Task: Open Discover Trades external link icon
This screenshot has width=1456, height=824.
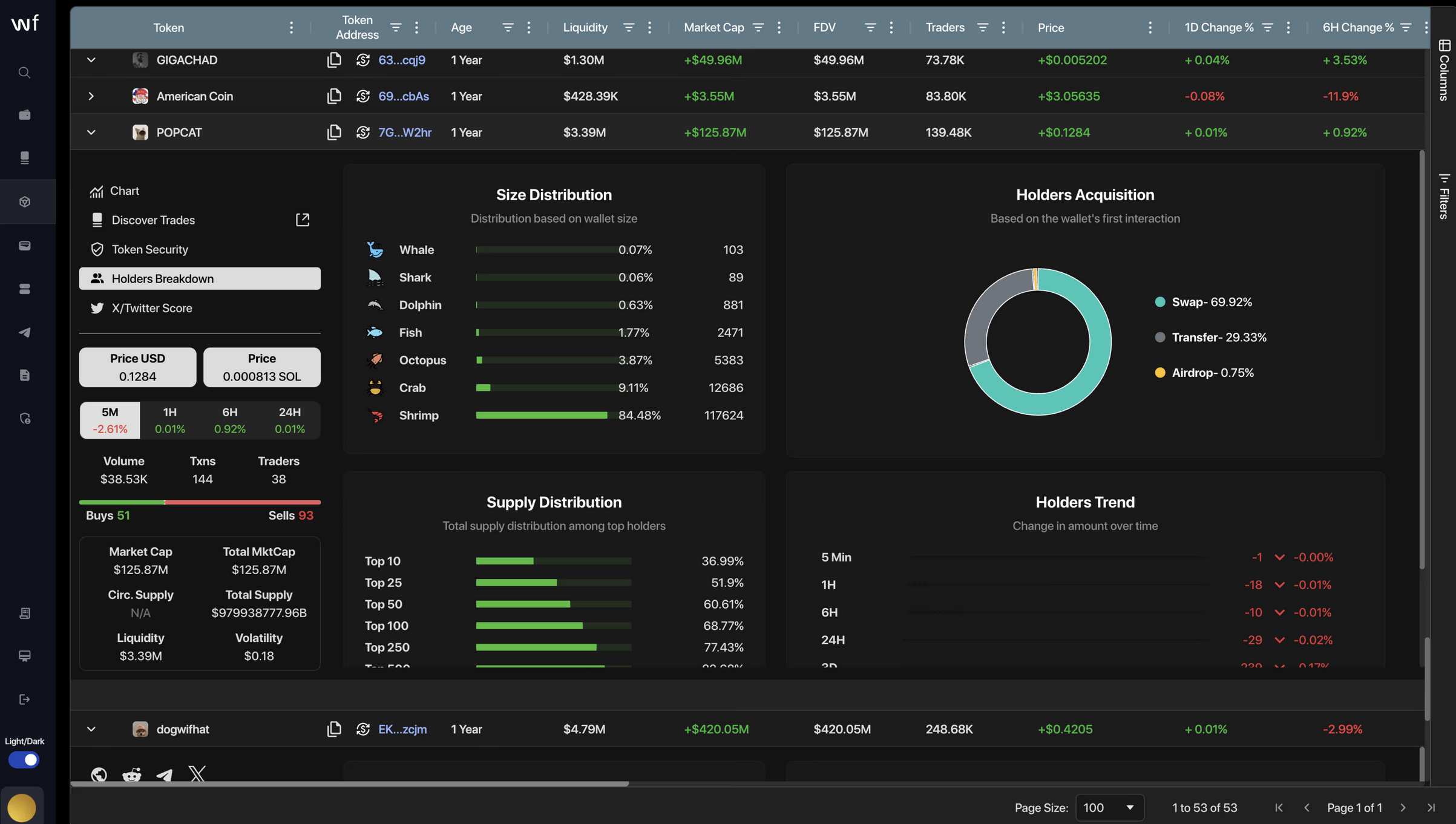Action: click(x=303, y=220)
